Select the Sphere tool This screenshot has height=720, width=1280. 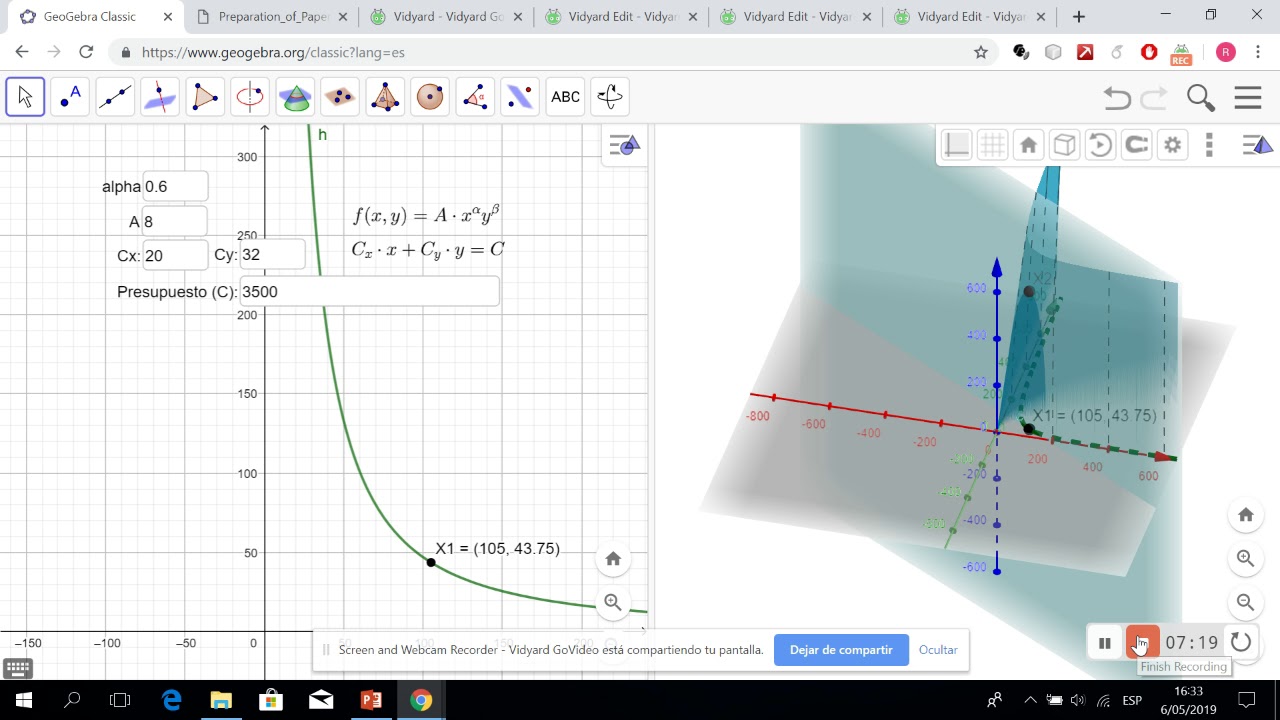pyautogui.click(x=430, y=97)
